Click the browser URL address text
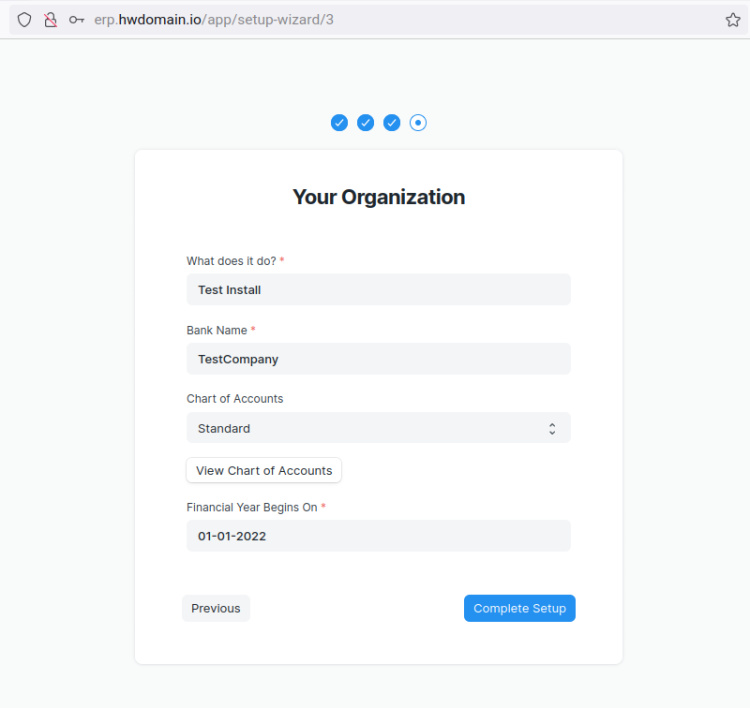This screenshot has width=750, height=708. click(x=214, y=20)
